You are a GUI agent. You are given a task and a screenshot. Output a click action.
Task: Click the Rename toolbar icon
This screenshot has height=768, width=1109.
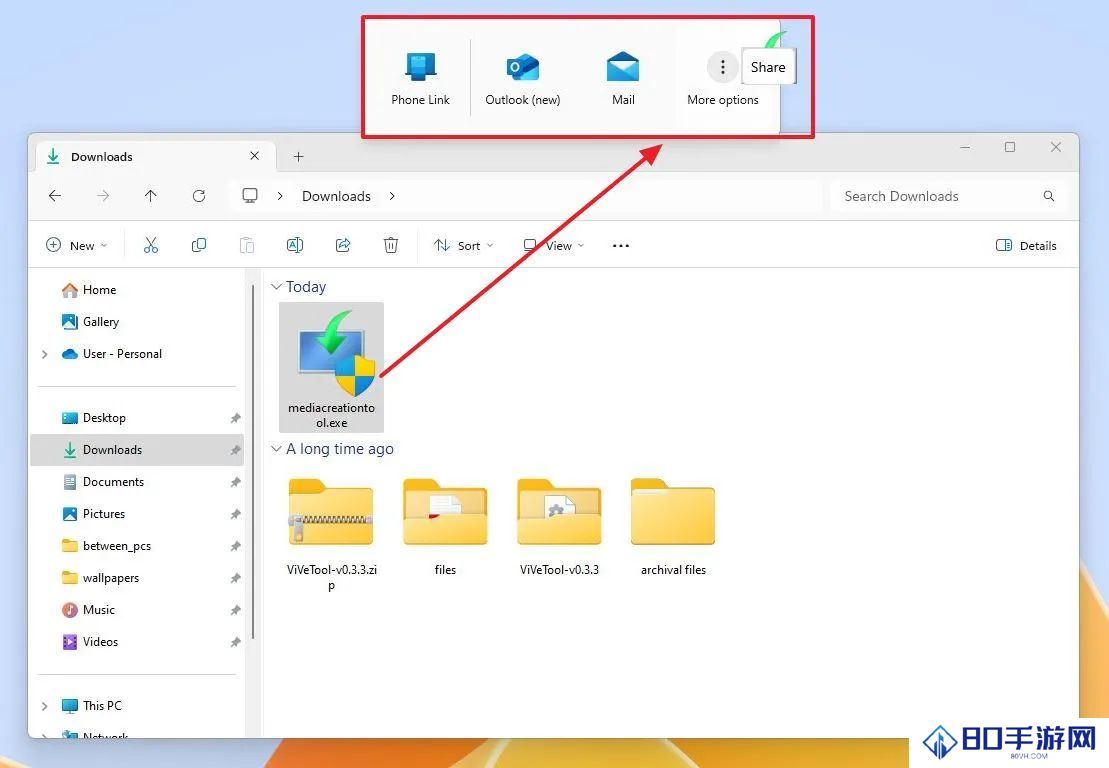295,245
